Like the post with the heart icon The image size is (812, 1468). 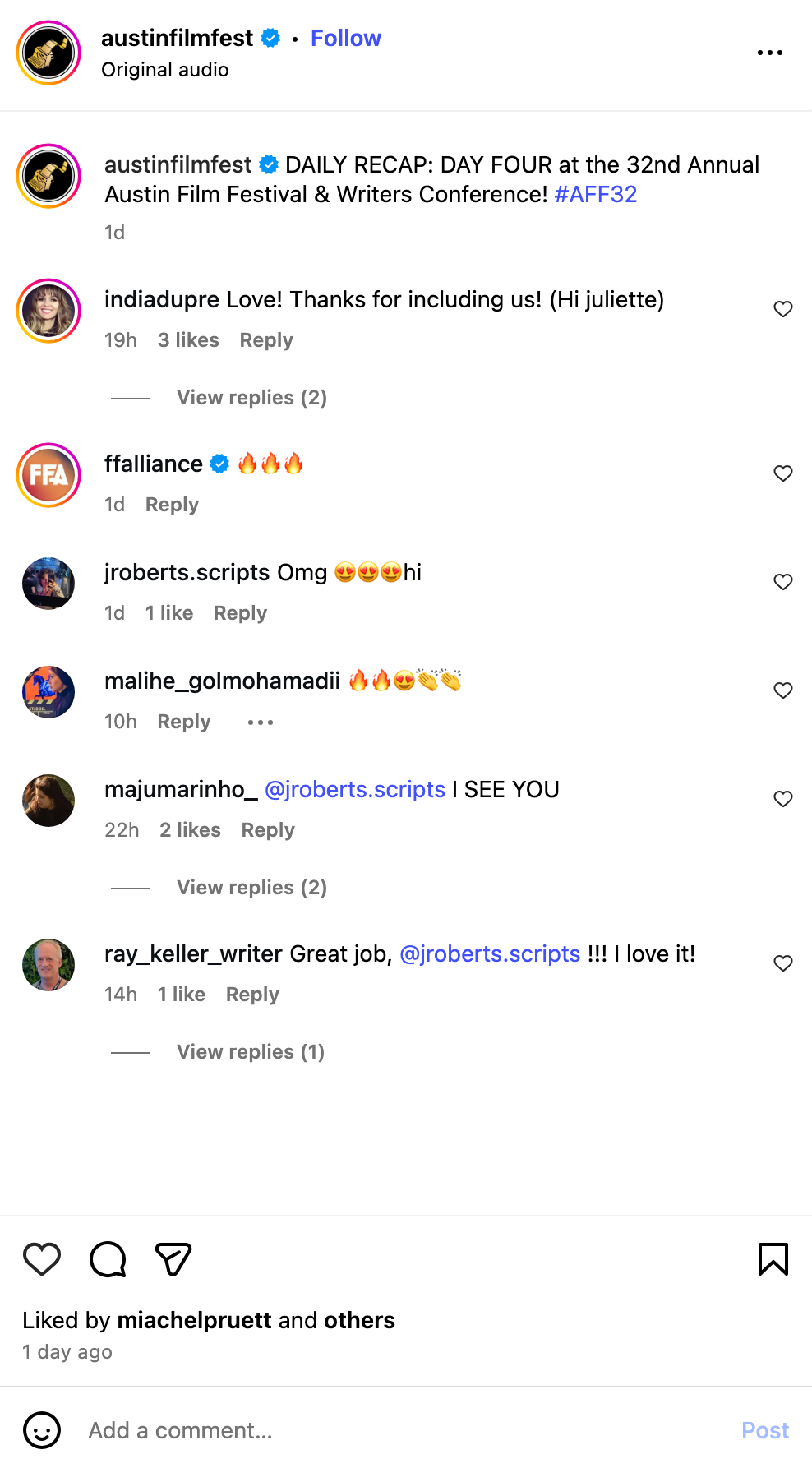coord(42,1258)
